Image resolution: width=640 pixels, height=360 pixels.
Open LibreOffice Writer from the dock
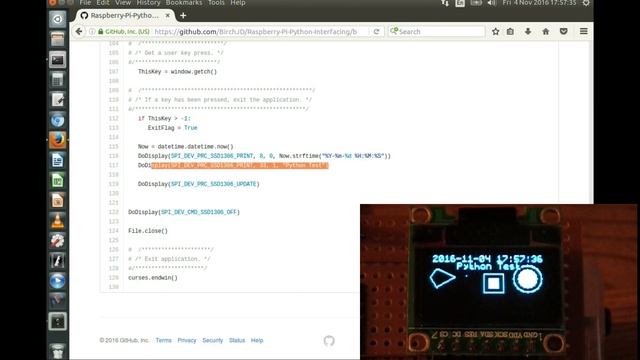(58, 160)
